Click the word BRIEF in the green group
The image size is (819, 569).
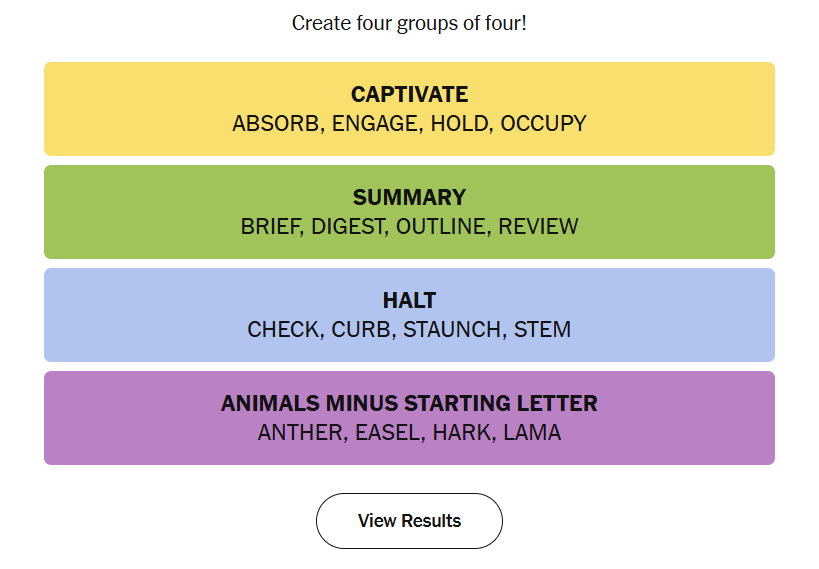[271, 227]
